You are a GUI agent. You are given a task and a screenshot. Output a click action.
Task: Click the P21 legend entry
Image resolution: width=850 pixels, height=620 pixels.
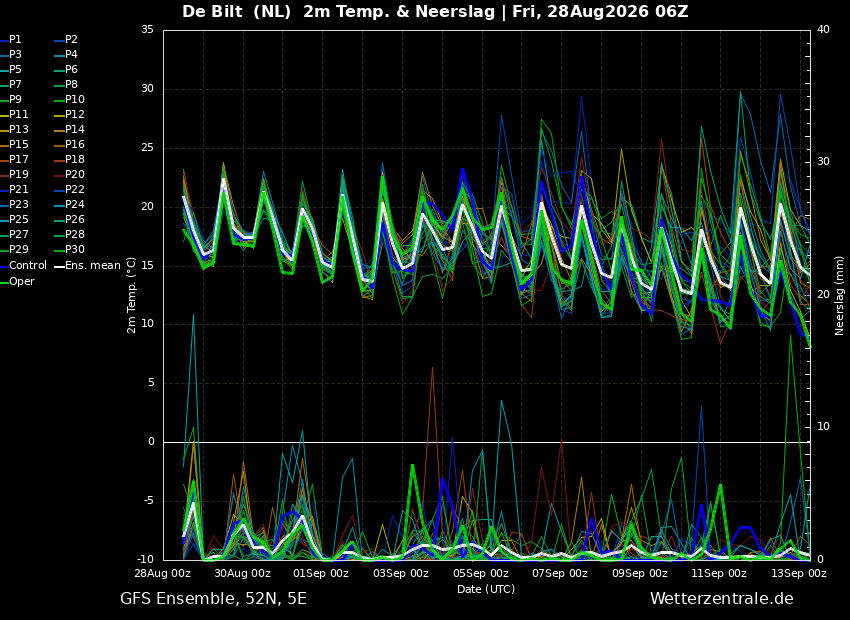pyautogui.click(x=15, y=190)
